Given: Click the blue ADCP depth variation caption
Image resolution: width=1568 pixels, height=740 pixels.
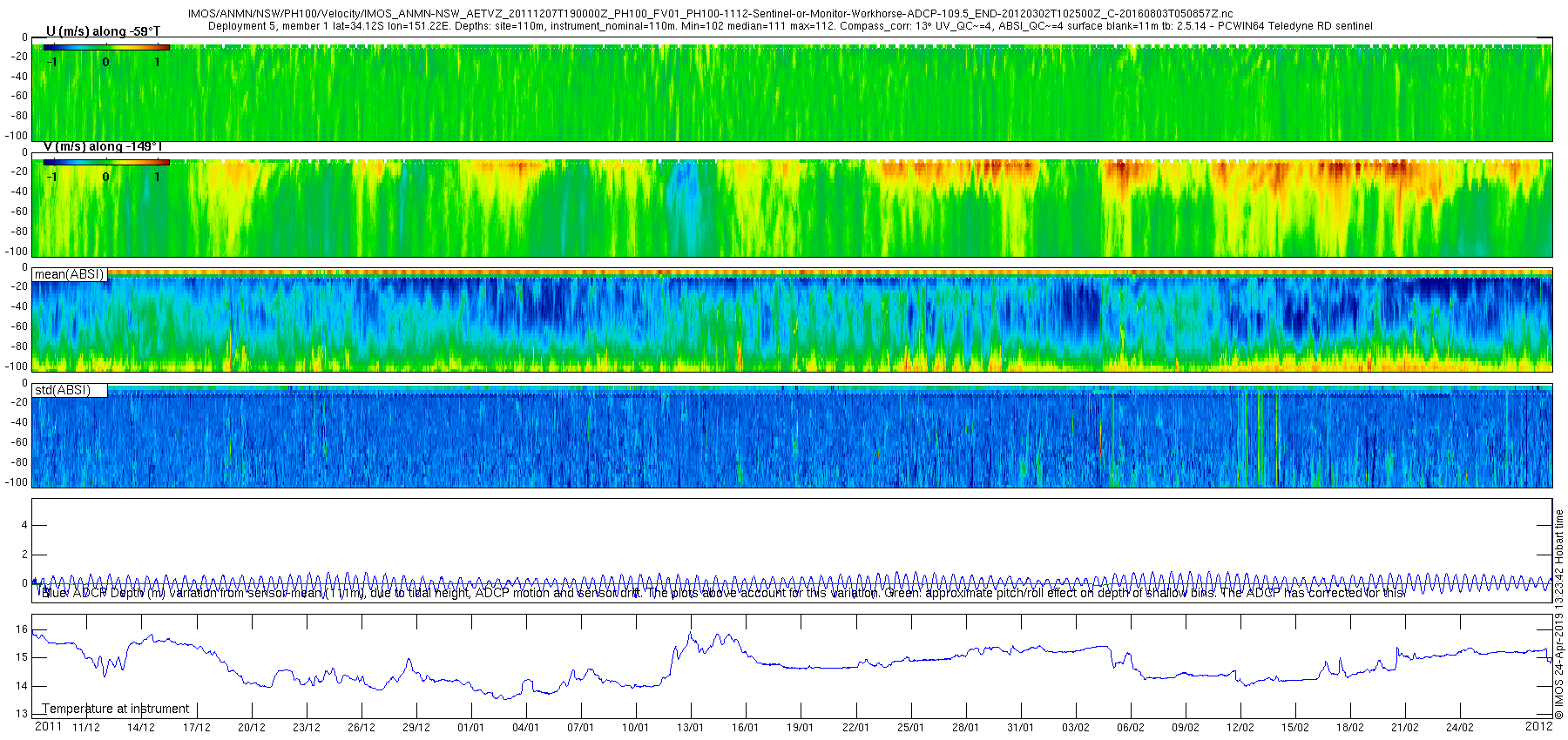Looking at the screenshot, I should 723,593.
